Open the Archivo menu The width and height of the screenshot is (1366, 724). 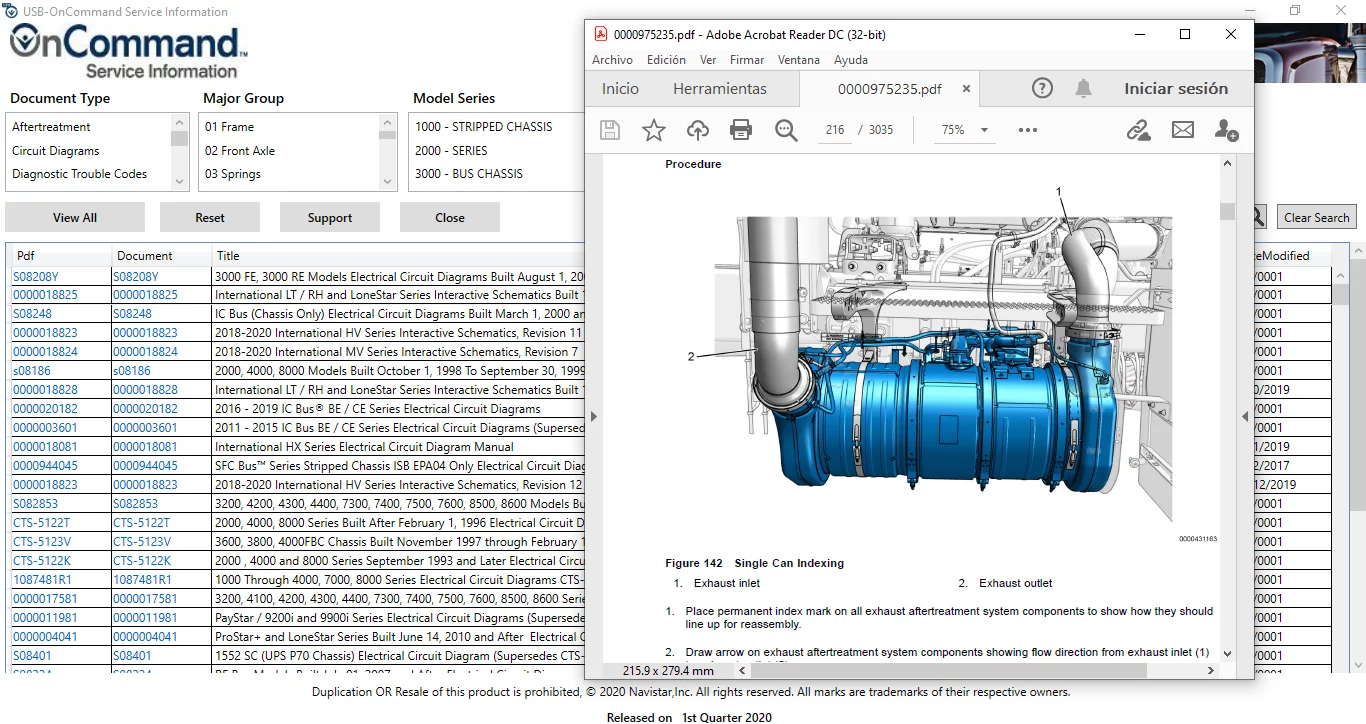[612, 60]
